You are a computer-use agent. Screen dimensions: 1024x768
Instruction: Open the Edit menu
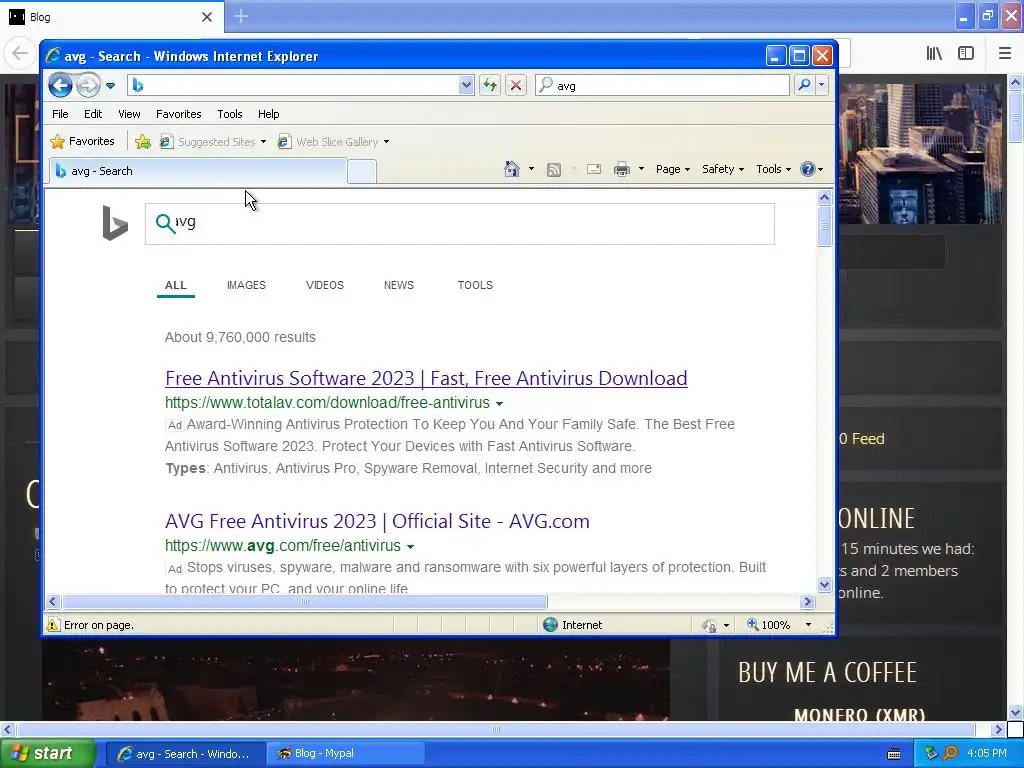point(93,114)
